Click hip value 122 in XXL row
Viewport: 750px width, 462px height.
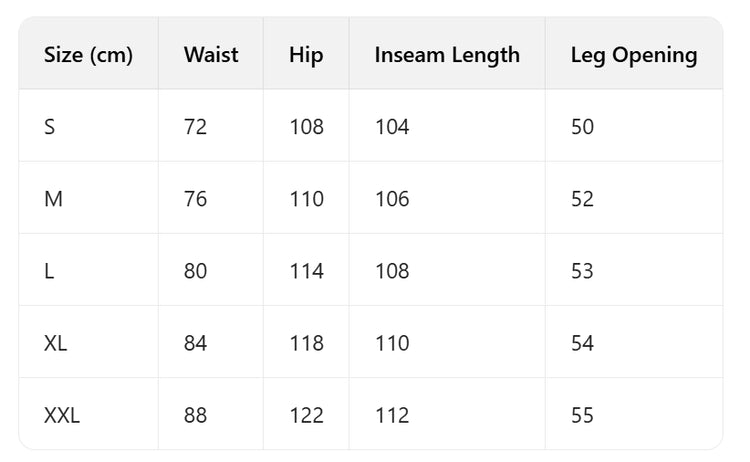[306, 415]
